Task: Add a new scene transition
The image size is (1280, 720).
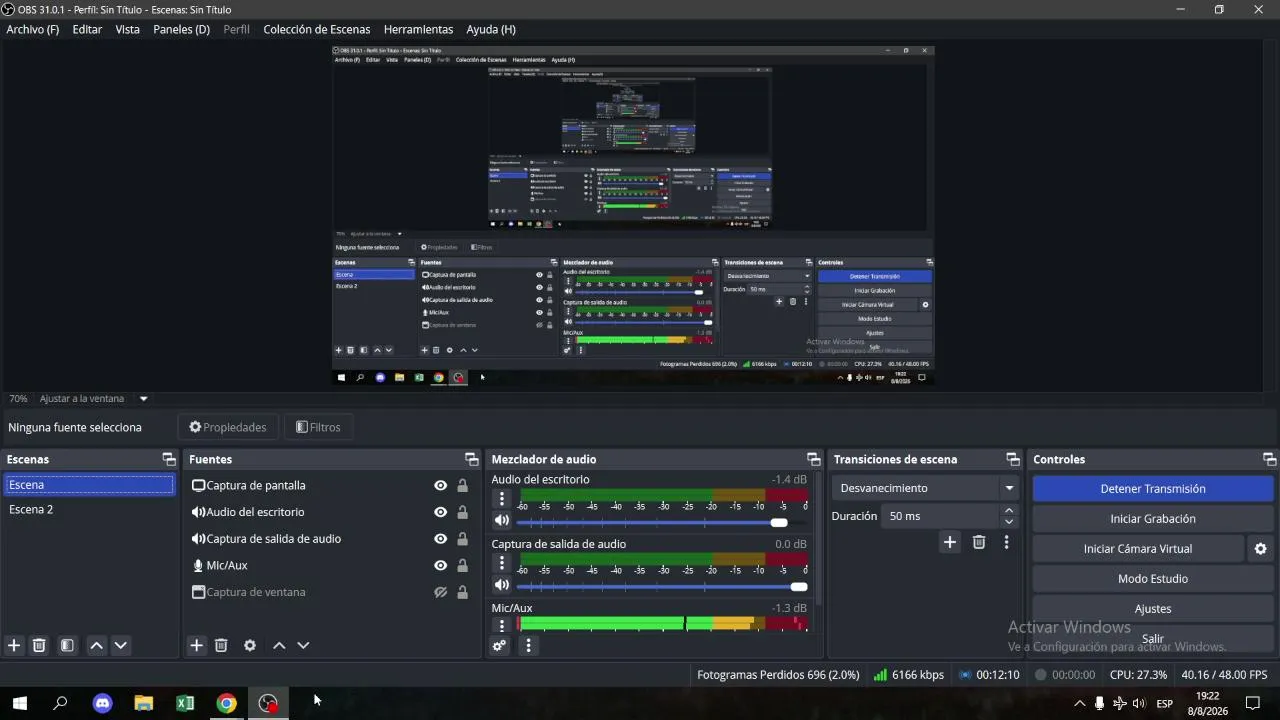Action: pyautogui.click(x=950, y=542)
